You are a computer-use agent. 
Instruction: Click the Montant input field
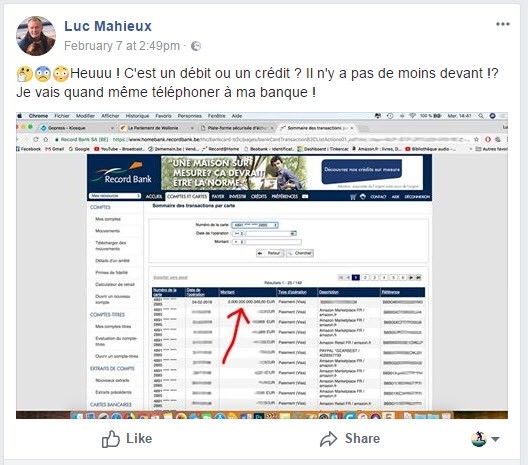tap(273, 242)
